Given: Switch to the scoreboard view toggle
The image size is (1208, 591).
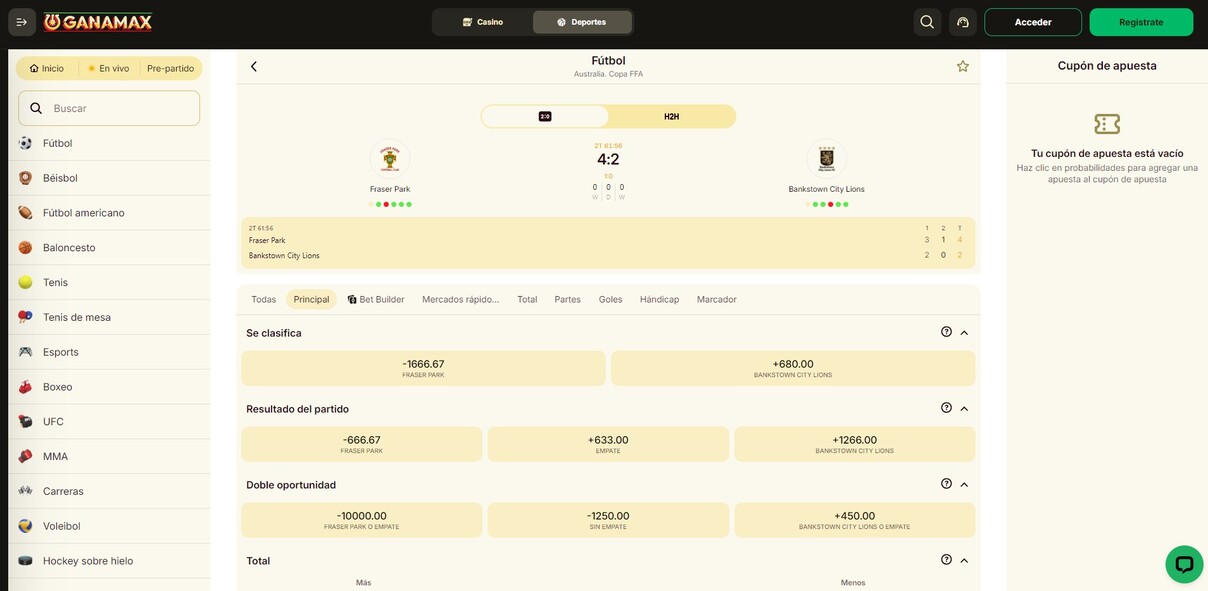Looking at the screenshot, I should pos(545,117).
